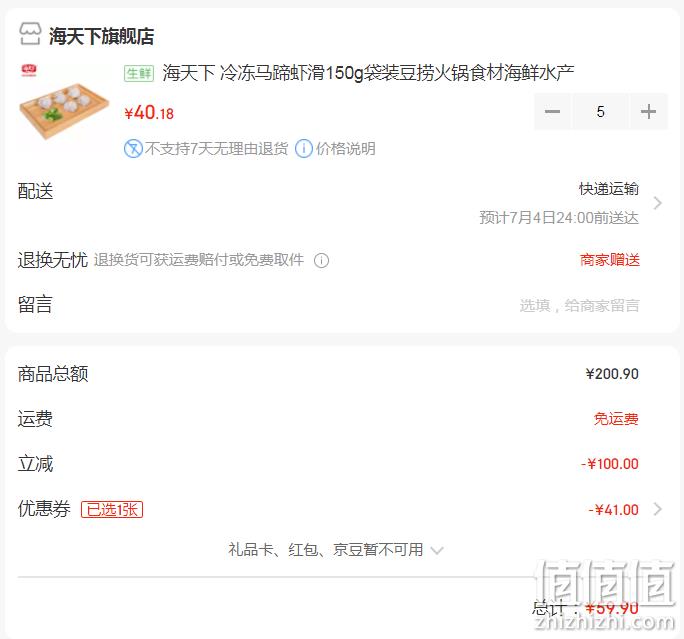This screenshot has height=639, width=684.
Task: Click the quantity field showing 5
Action: tap(600, 112)
